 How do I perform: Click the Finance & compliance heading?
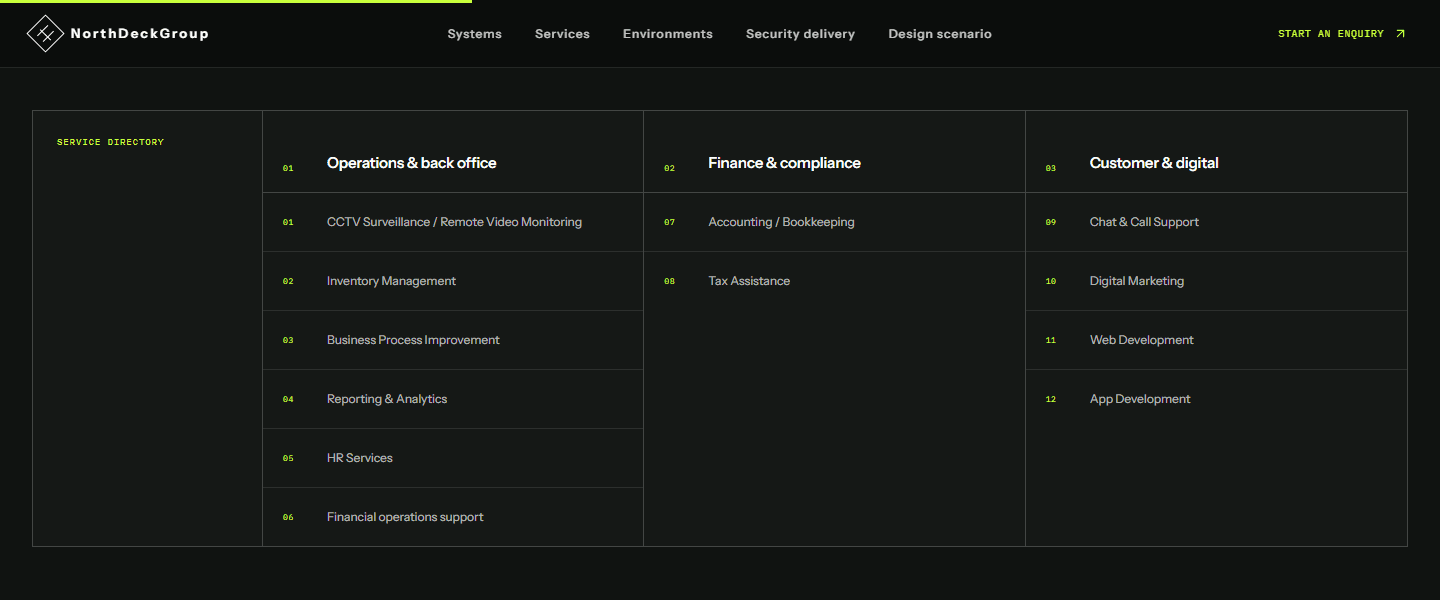[x=785, y=163]
